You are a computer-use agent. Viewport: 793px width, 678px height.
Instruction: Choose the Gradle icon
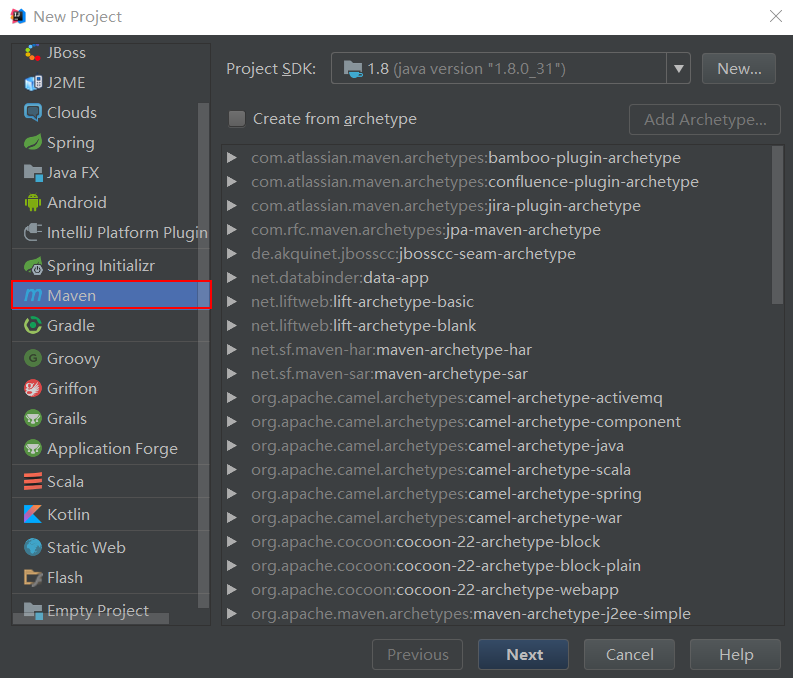pyautogui.click(x=33, y=325)
